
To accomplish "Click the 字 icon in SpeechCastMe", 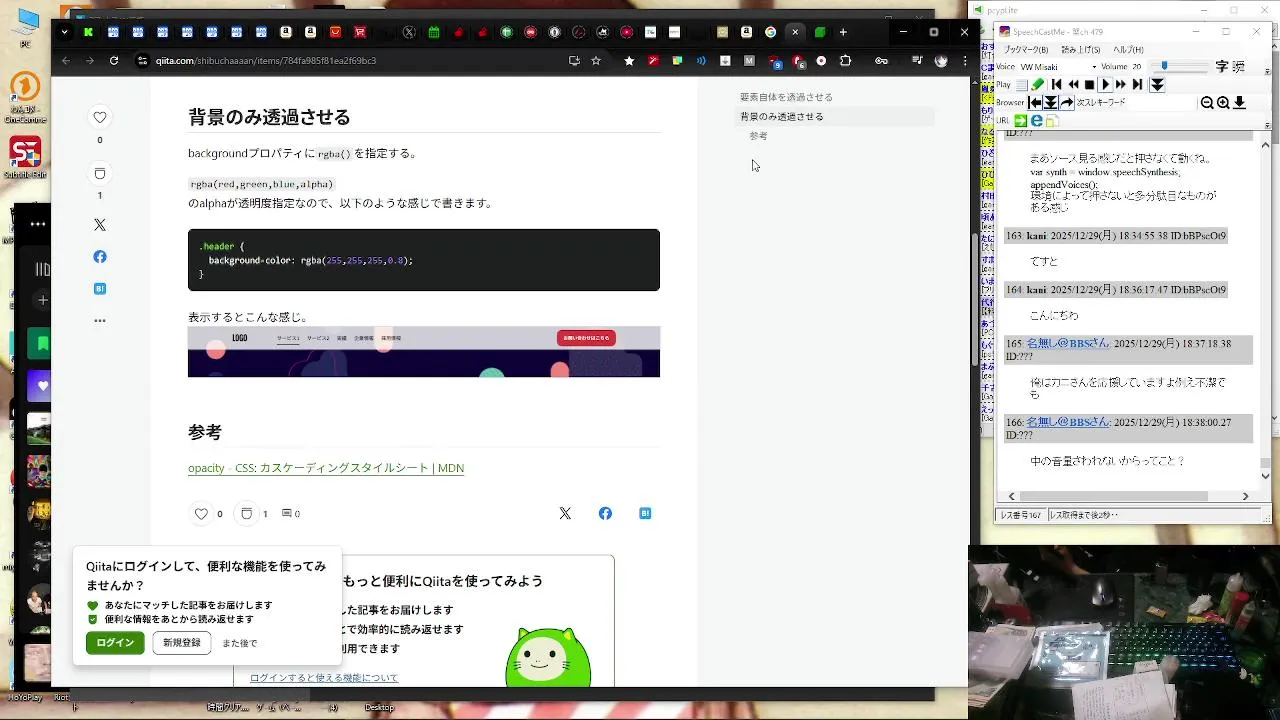I will pos(1221,67).
